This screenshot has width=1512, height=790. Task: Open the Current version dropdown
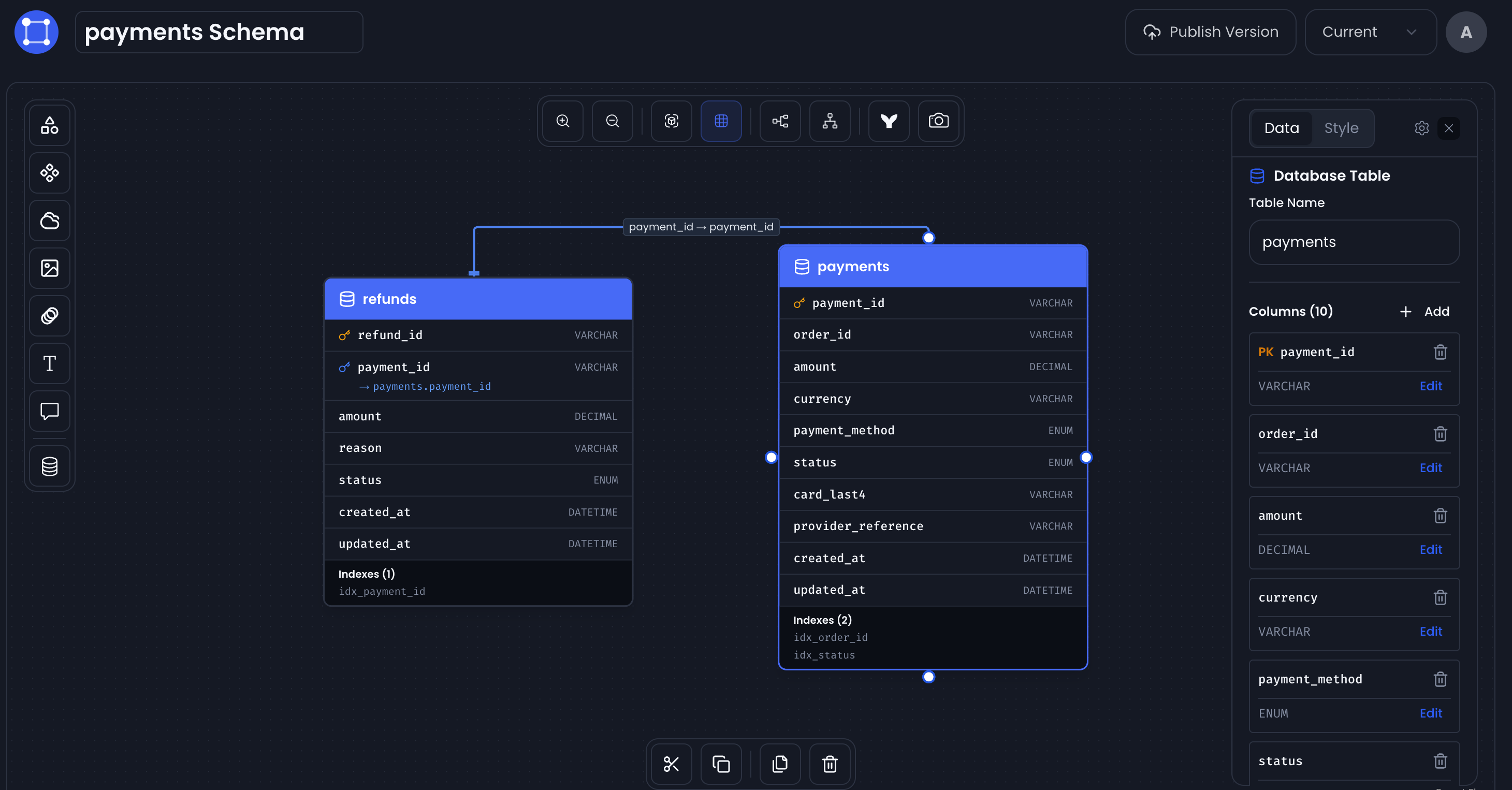(1370, 32)
